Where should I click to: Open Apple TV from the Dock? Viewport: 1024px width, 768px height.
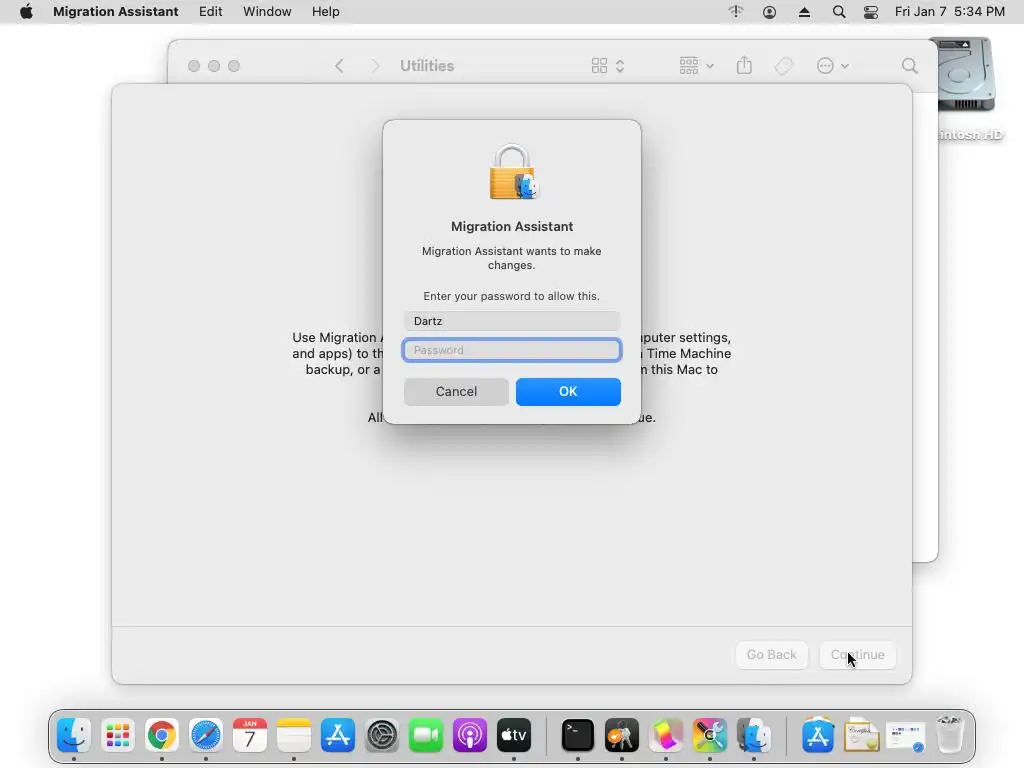point(514,735)
